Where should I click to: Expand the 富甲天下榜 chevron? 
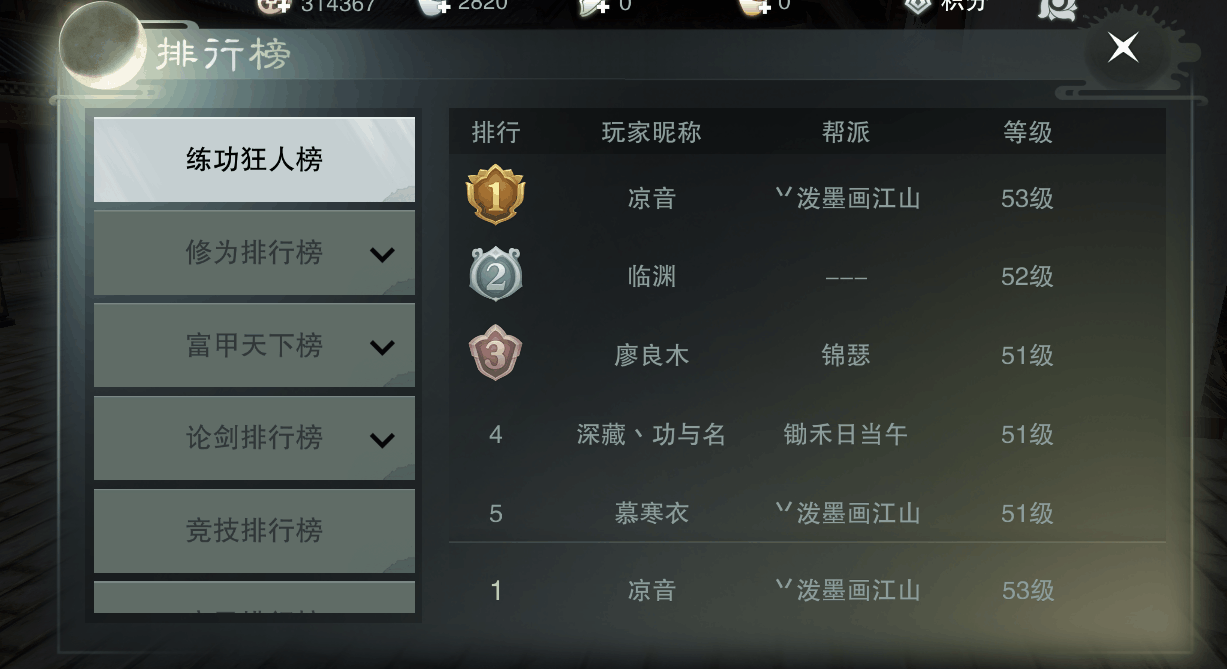382,348
